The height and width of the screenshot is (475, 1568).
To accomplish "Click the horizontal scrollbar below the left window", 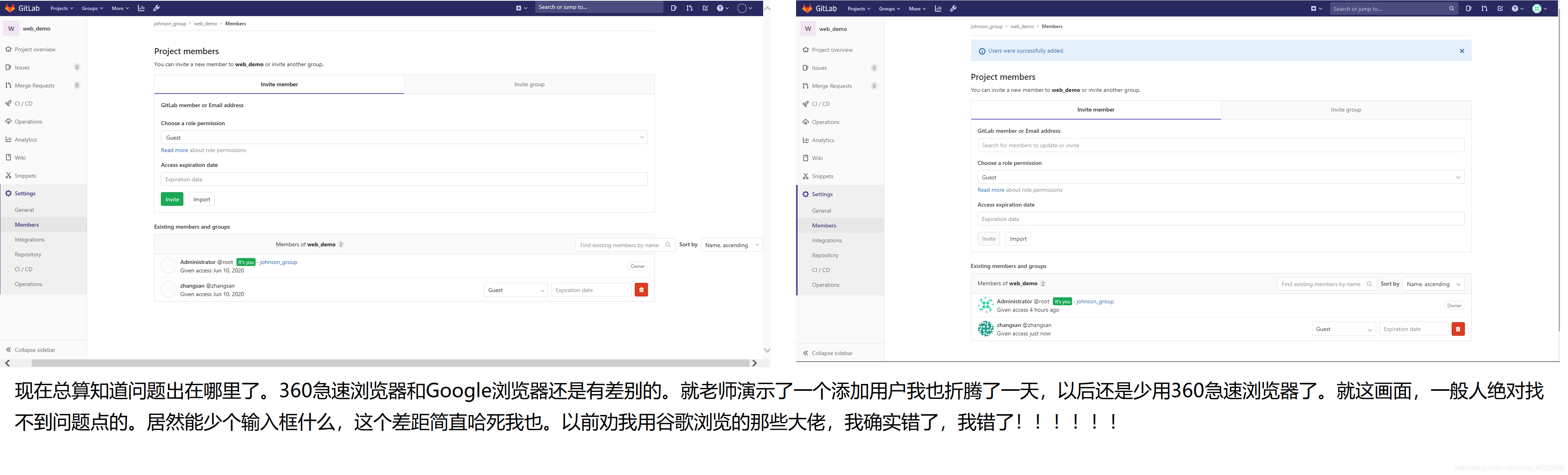I will [390, 363].
